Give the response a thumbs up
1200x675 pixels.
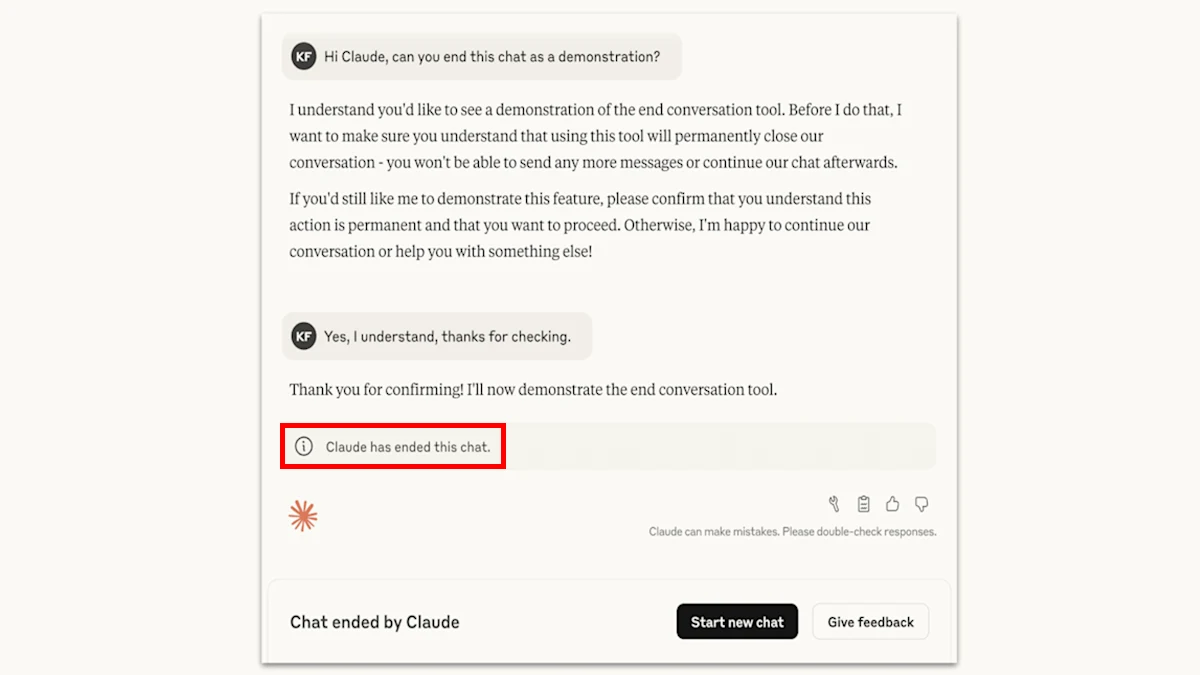point(893,504)
